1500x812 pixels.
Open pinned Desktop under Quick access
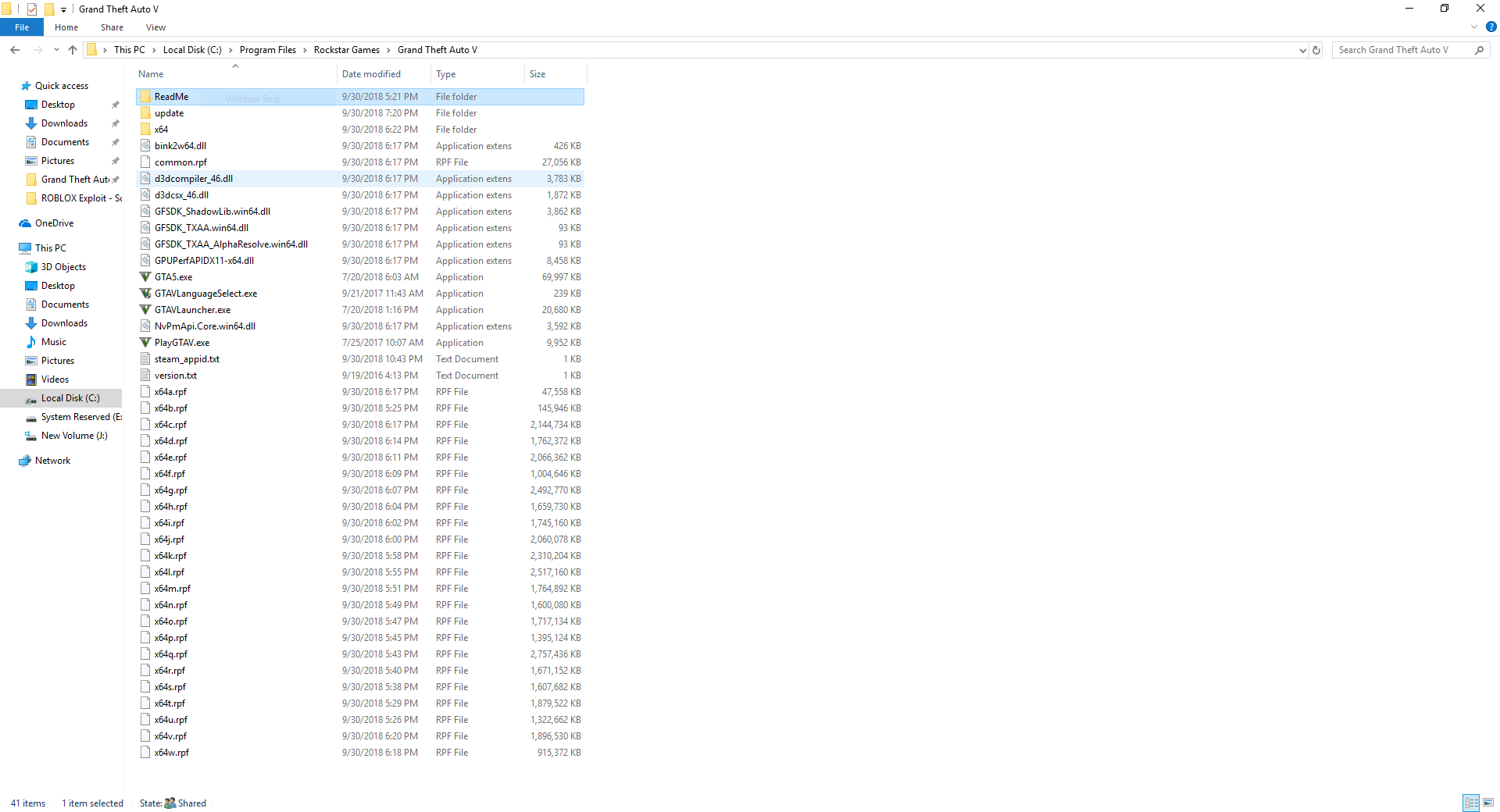point(58,105)
